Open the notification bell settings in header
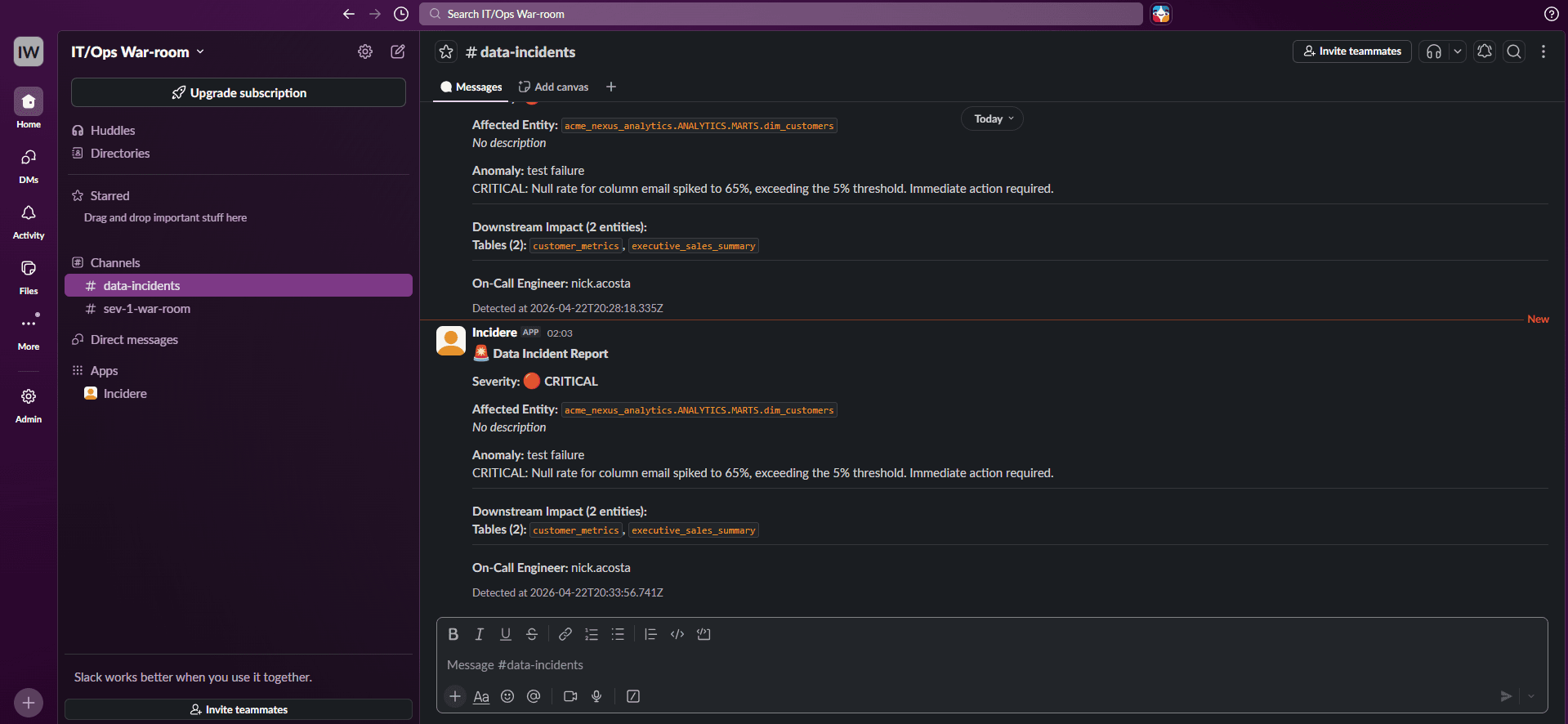Viewport: 1568px width, 724px height. (x=1485, y=51)
